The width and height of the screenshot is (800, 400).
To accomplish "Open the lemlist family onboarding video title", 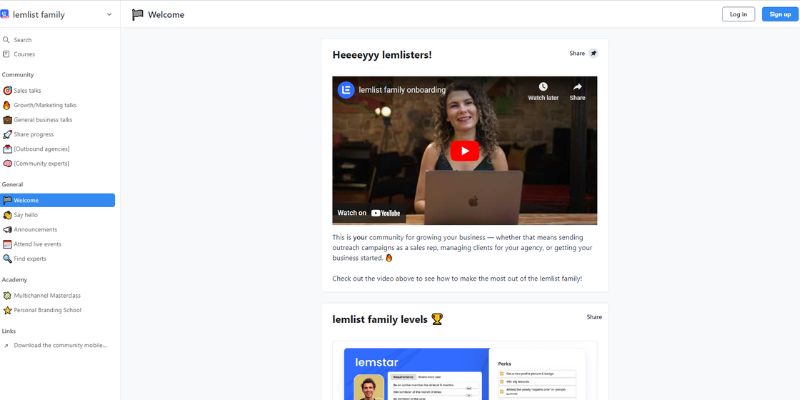I will coord(402,90).
